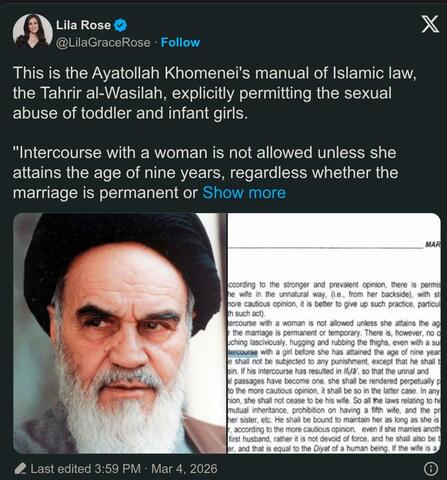Follow the @LilaGraceRose account
This screenshot has height=480, width=447.
pyautogui.click(x=180, y=42)
